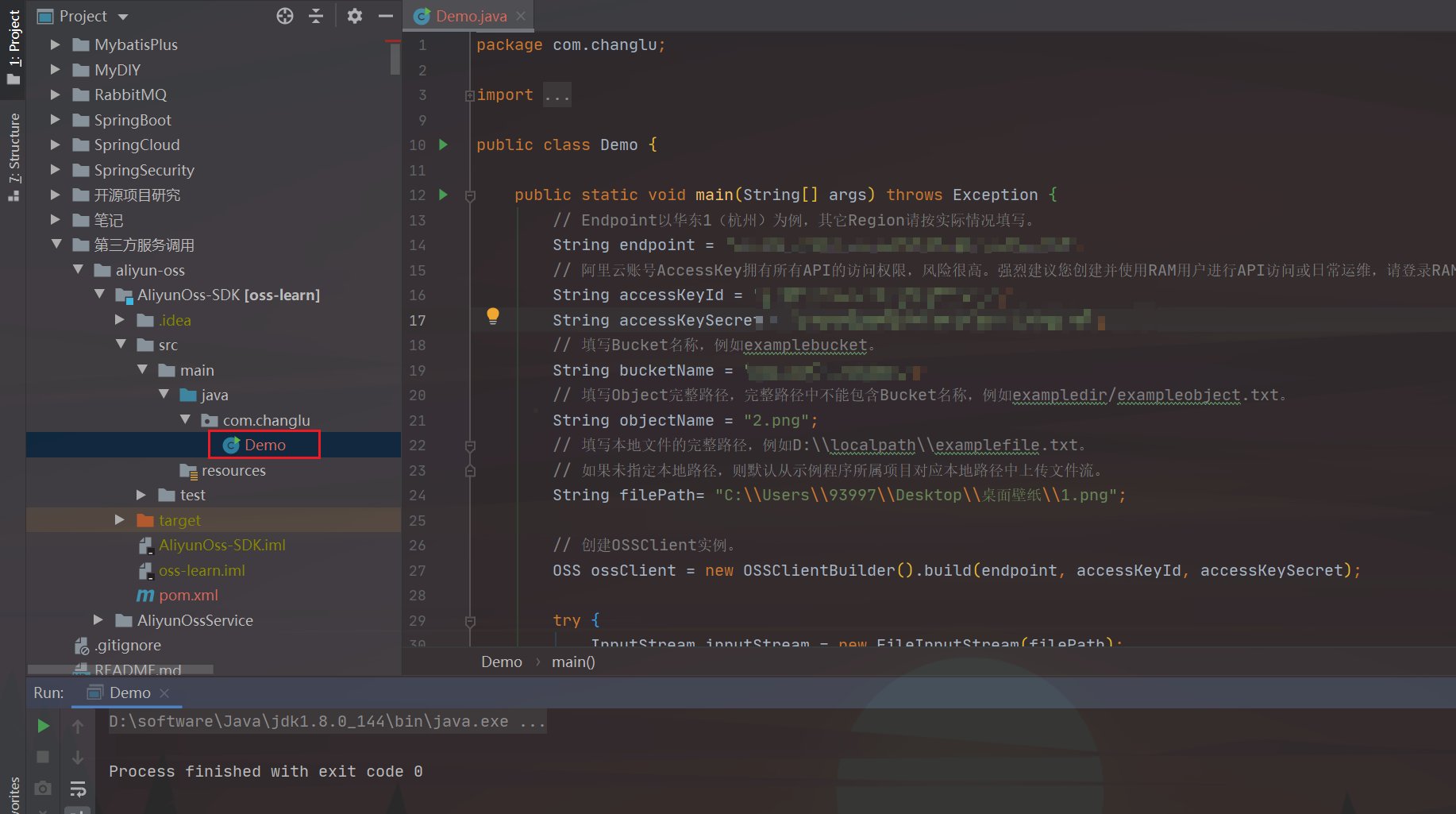
Task: Select pom.xml in project tree
Action: pos(188,595)
